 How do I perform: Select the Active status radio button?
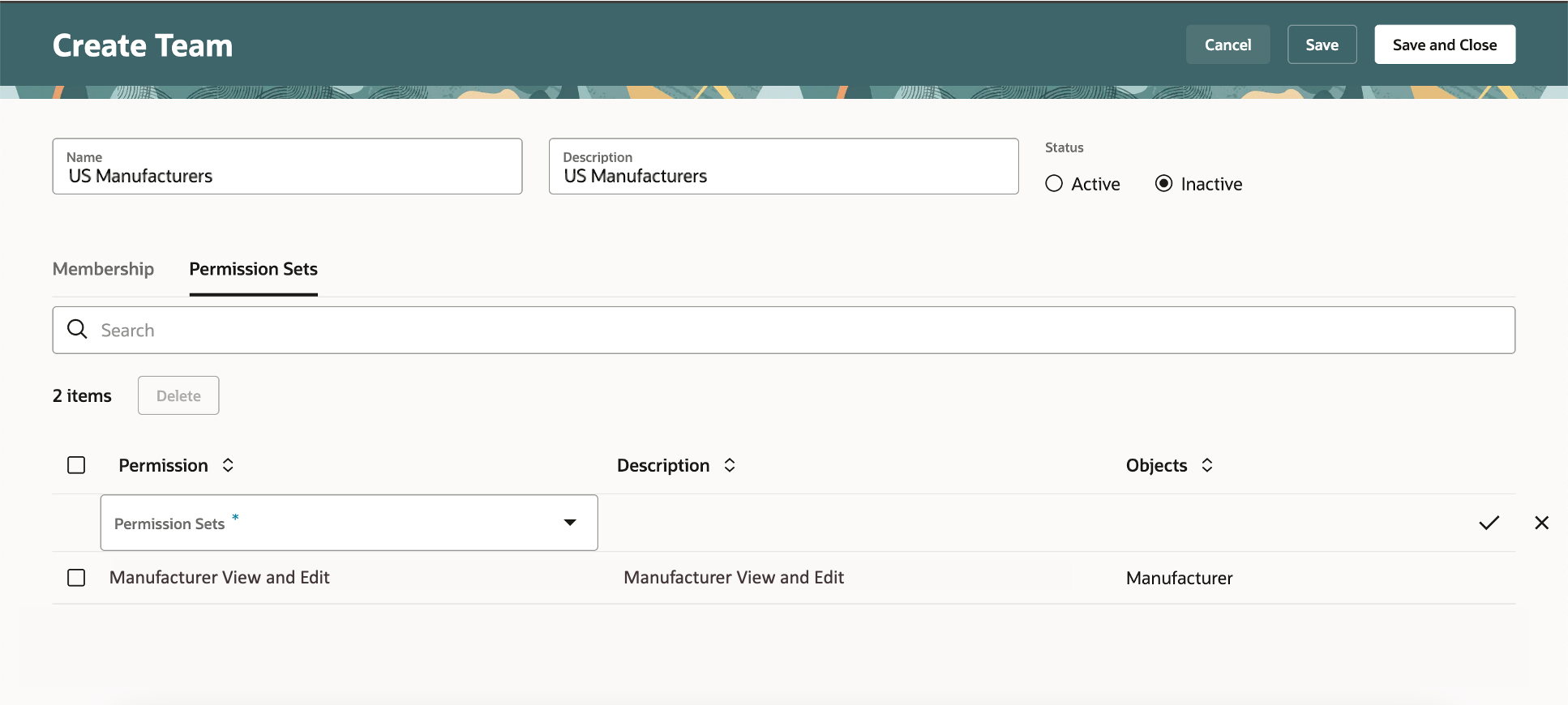pos(1054,183)
